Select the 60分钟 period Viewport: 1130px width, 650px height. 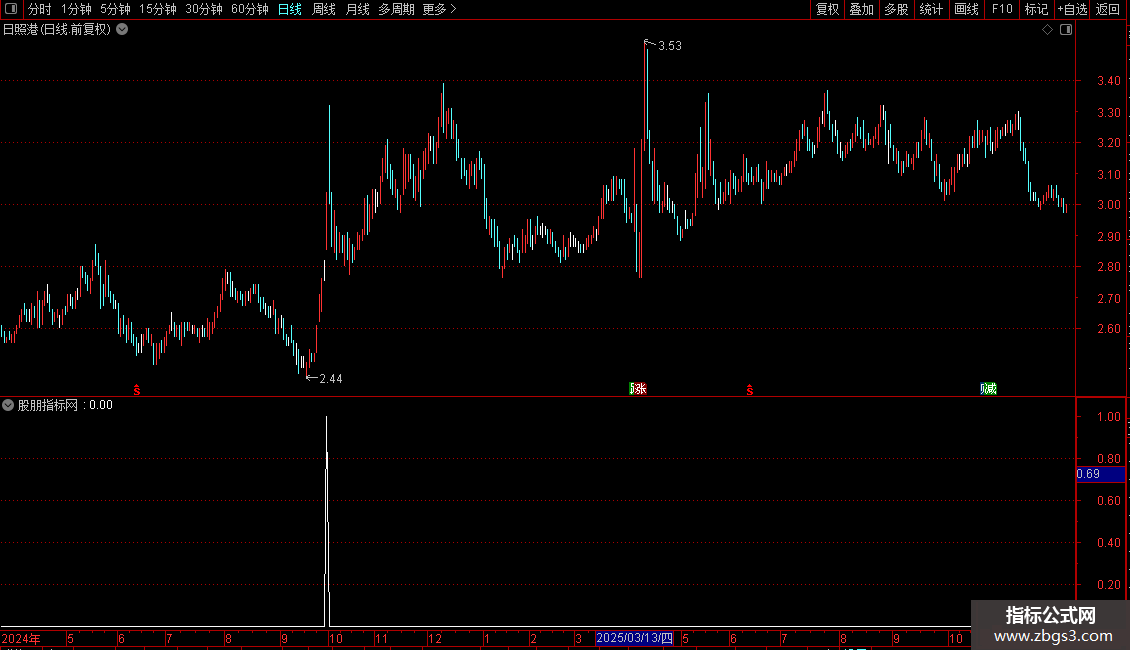tap(250, 9)
